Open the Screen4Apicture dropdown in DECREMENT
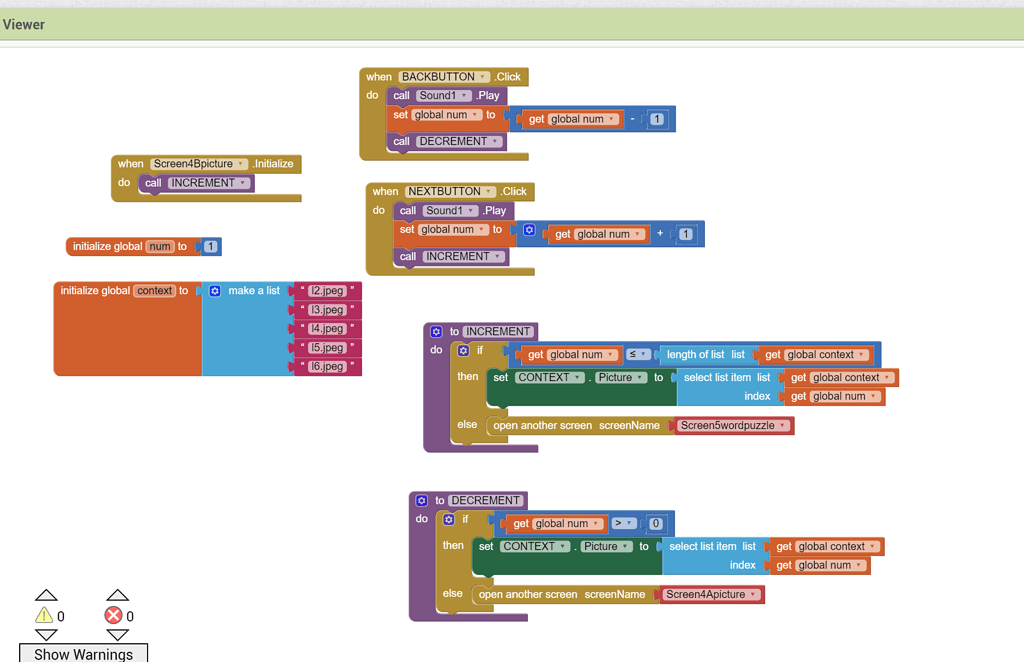 (x=753, y=594)
